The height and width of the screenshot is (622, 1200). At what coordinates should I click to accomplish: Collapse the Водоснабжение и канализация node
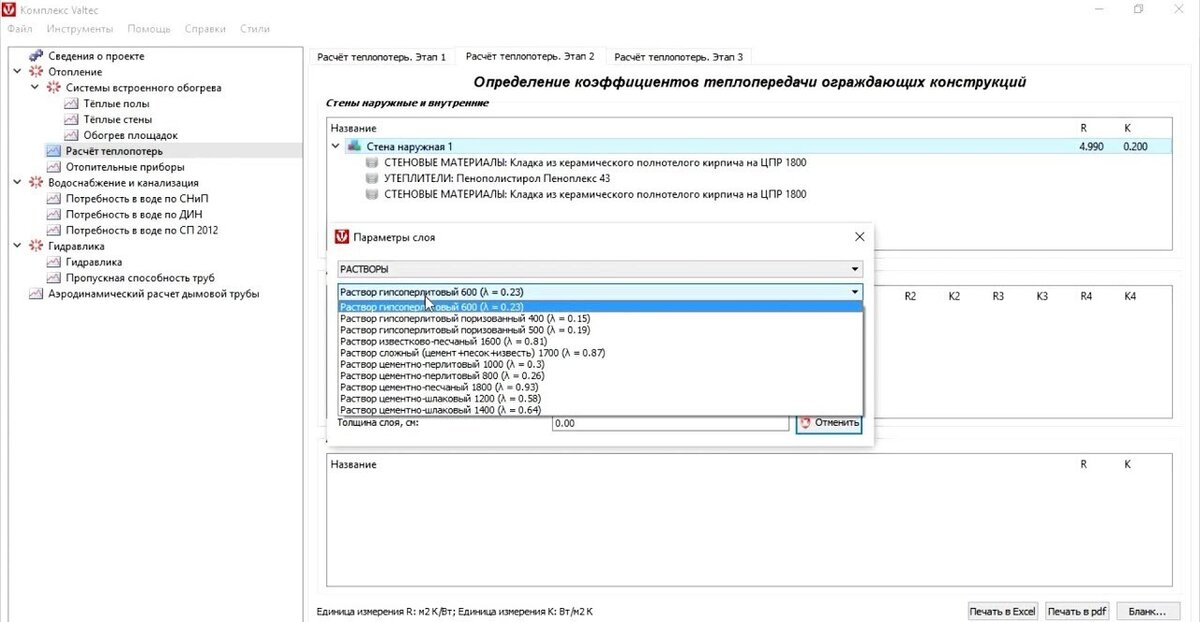coord(18,183)
